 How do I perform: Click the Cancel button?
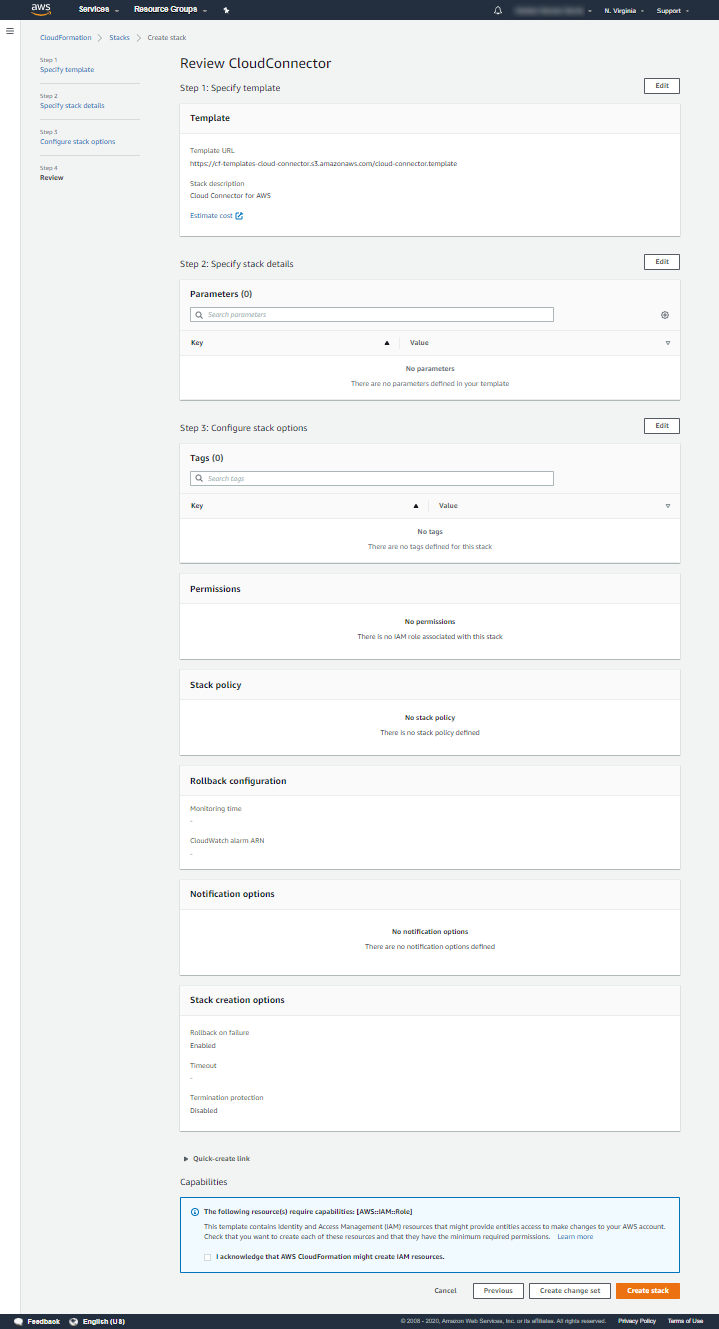pos(446,1291)
